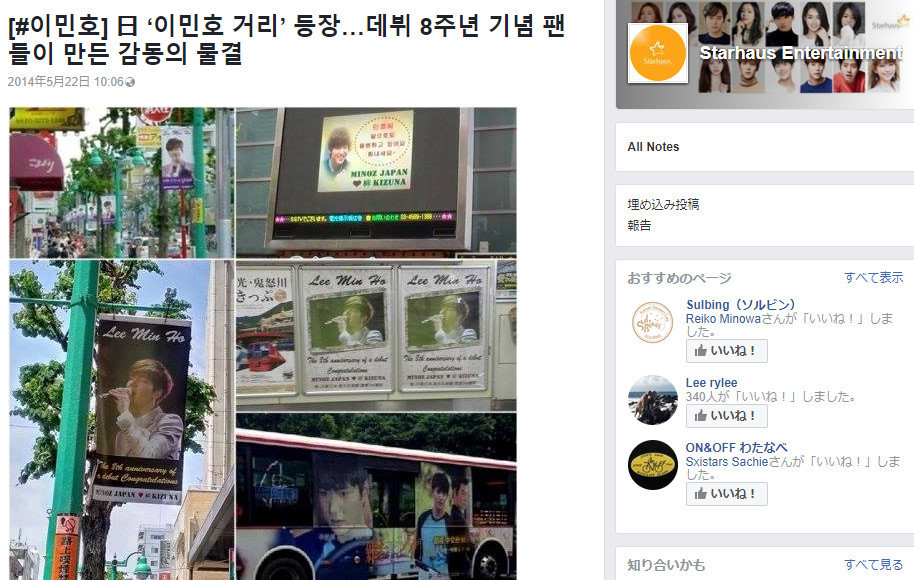The image size is (914, 580).
Task: Click the globe public-visibility icon beside the date
Action: (x=130, y=82)
